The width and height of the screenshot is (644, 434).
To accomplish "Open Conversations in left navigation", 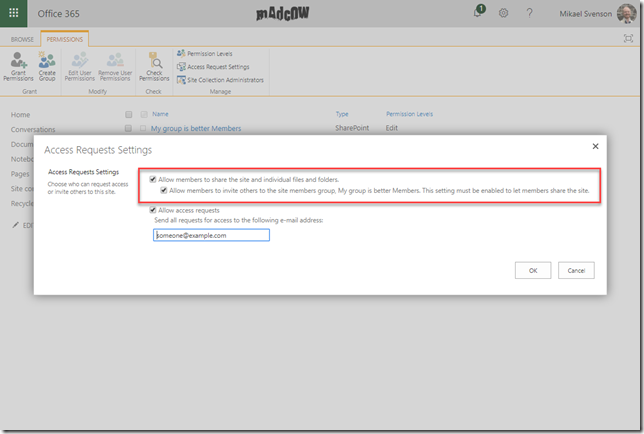I will click(x=33, y=129).
